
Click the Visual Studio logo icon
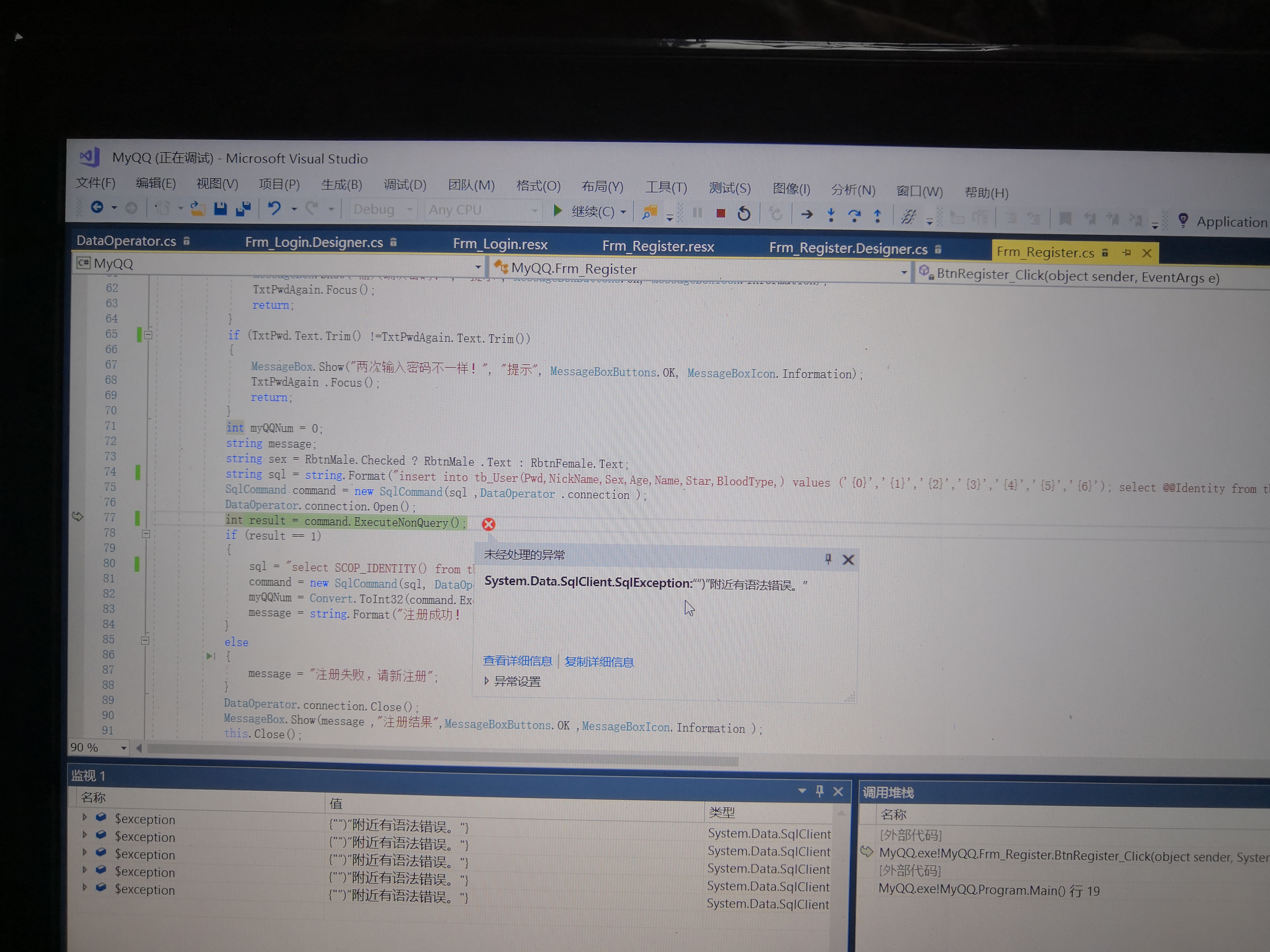(x=89, y=156)
